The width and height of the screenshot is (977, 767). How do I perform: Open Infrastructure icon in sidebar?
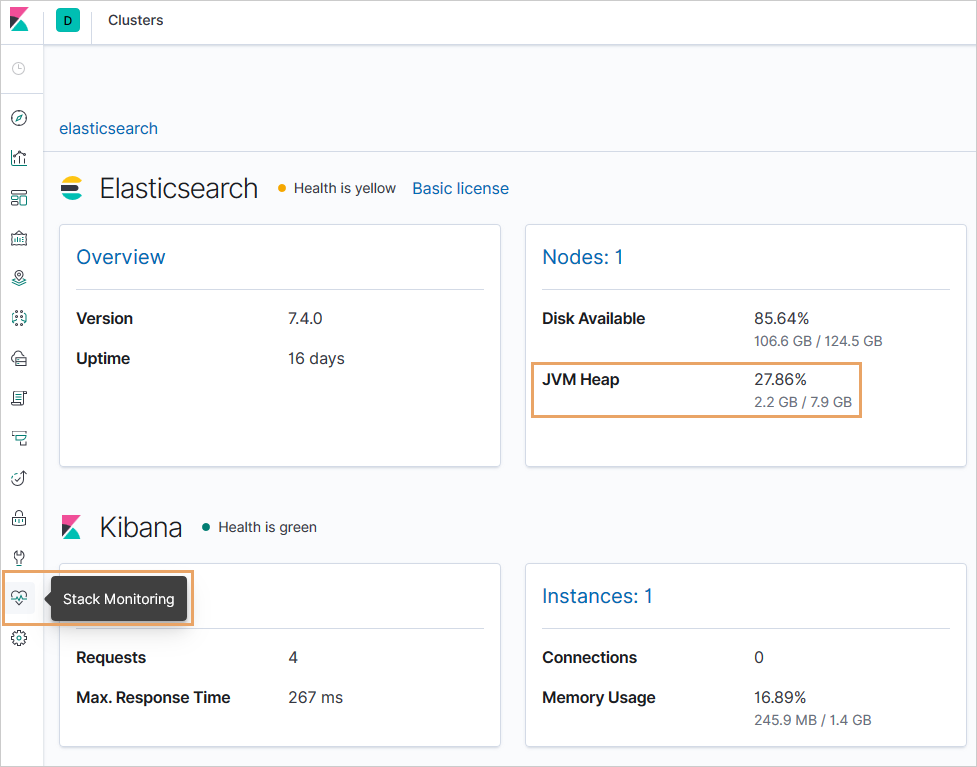tap(19, 358)
